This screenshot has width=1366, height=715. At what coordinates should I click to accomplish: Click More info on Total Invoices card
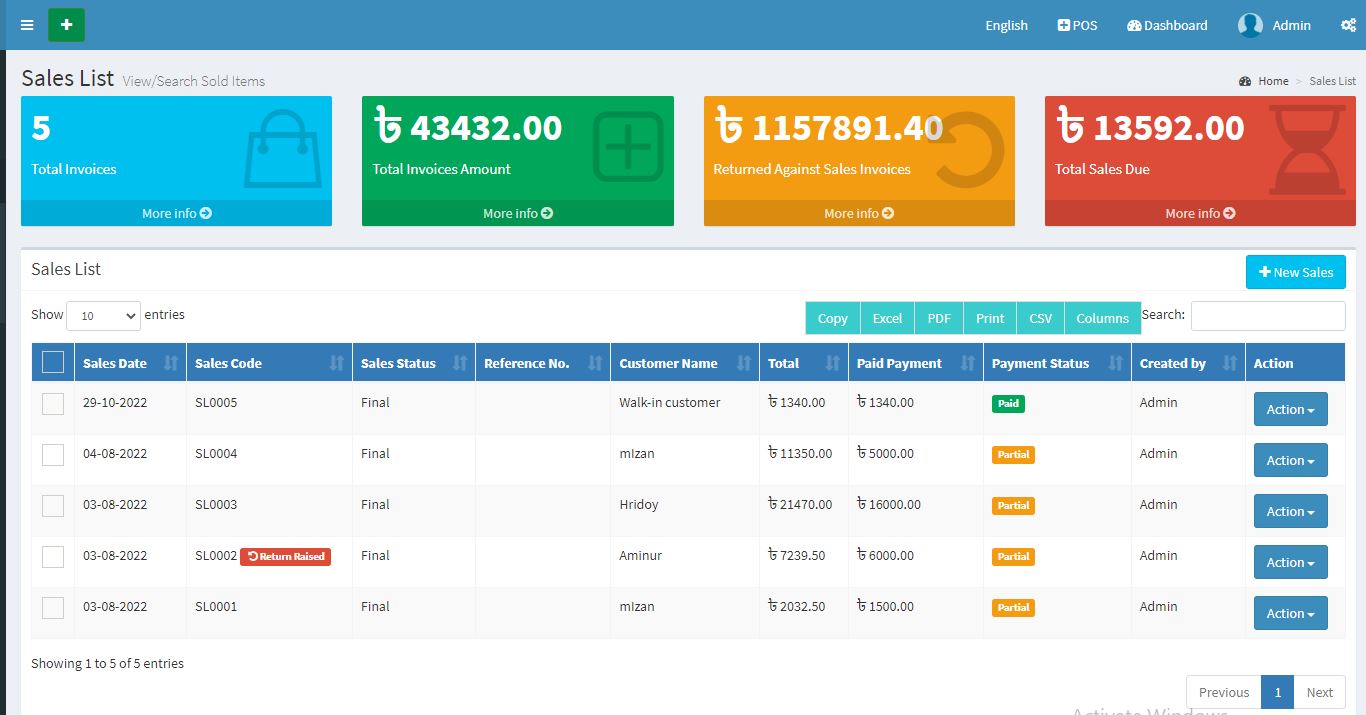click(176, 213)
